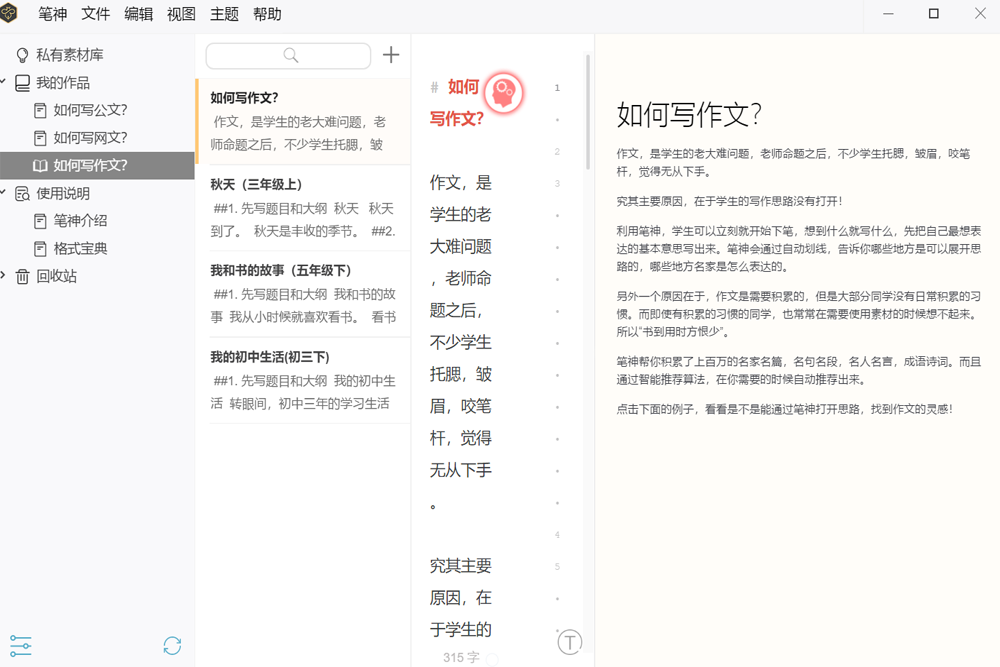Click the editor's vertical scrollbar
Screen dimensions: 1000x667
(588, 110)
